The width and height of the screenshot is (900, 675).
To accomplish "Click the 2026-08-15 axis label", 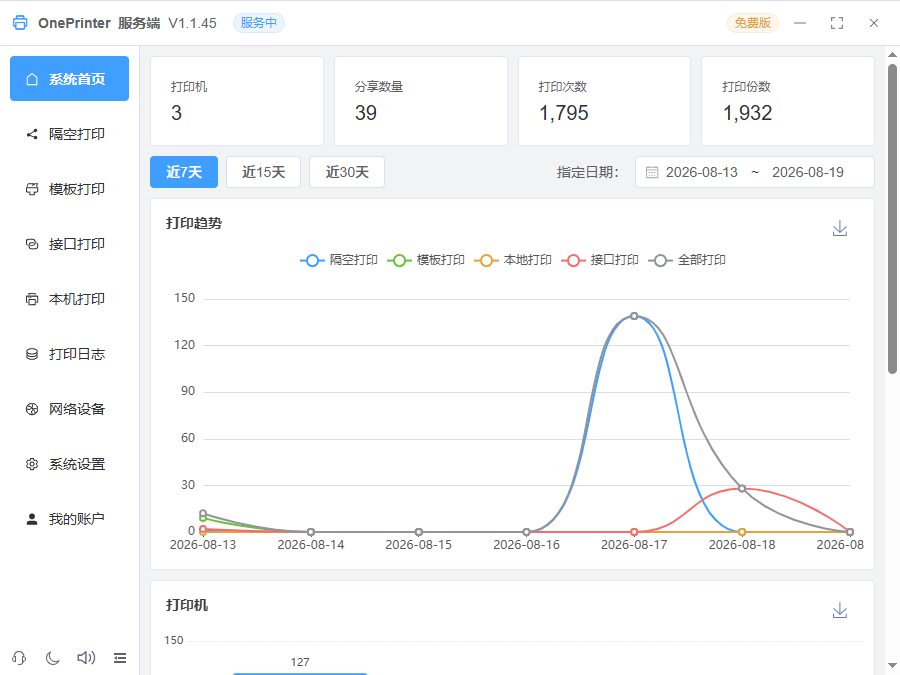I will (418, 545).
